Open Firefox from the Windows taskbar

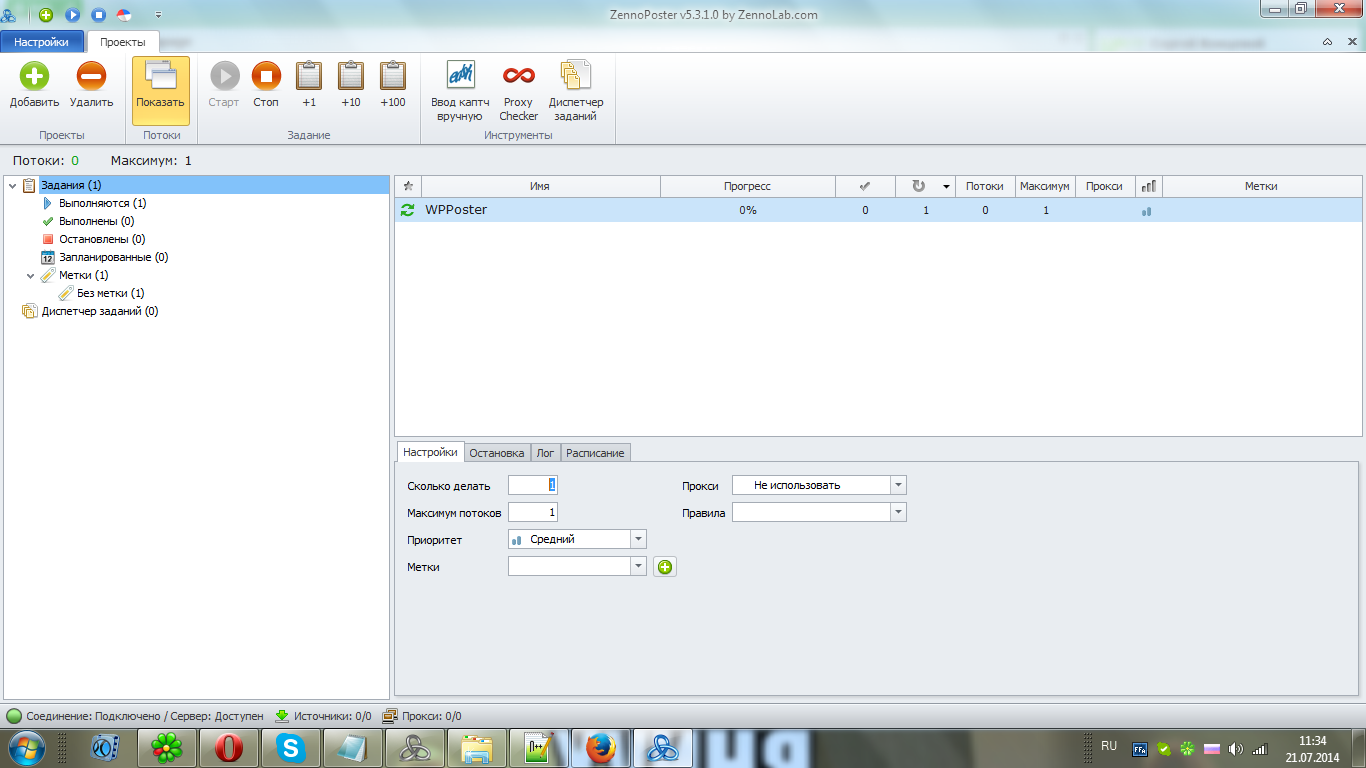pyautogui.click(x=600, y=747)
